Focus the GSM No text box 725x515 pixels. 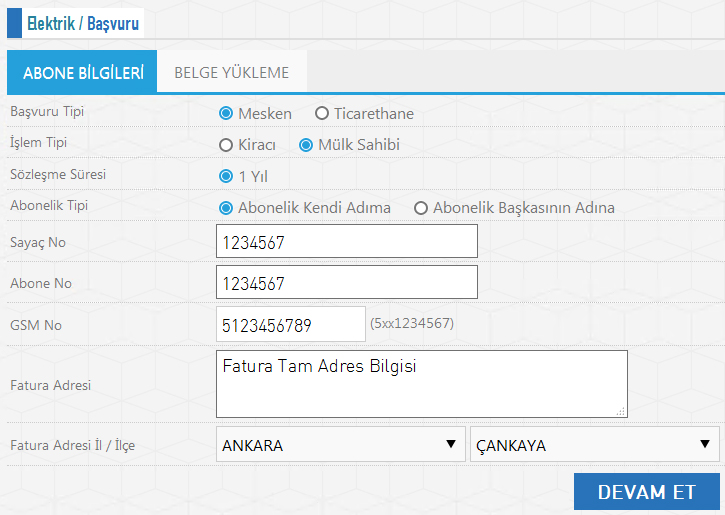[291, 324]
